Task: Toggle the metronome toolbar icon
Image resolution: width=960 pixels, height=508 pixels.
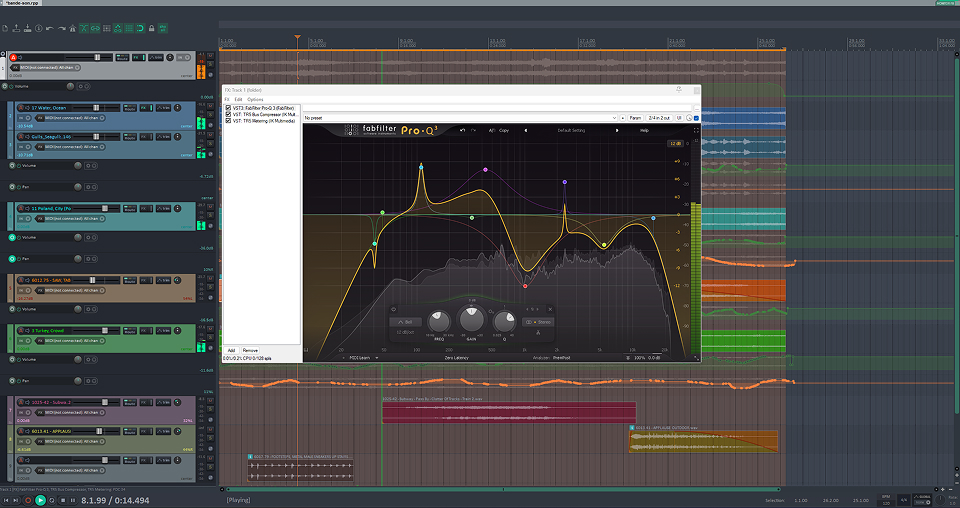Action: click(x=72, y=28)
